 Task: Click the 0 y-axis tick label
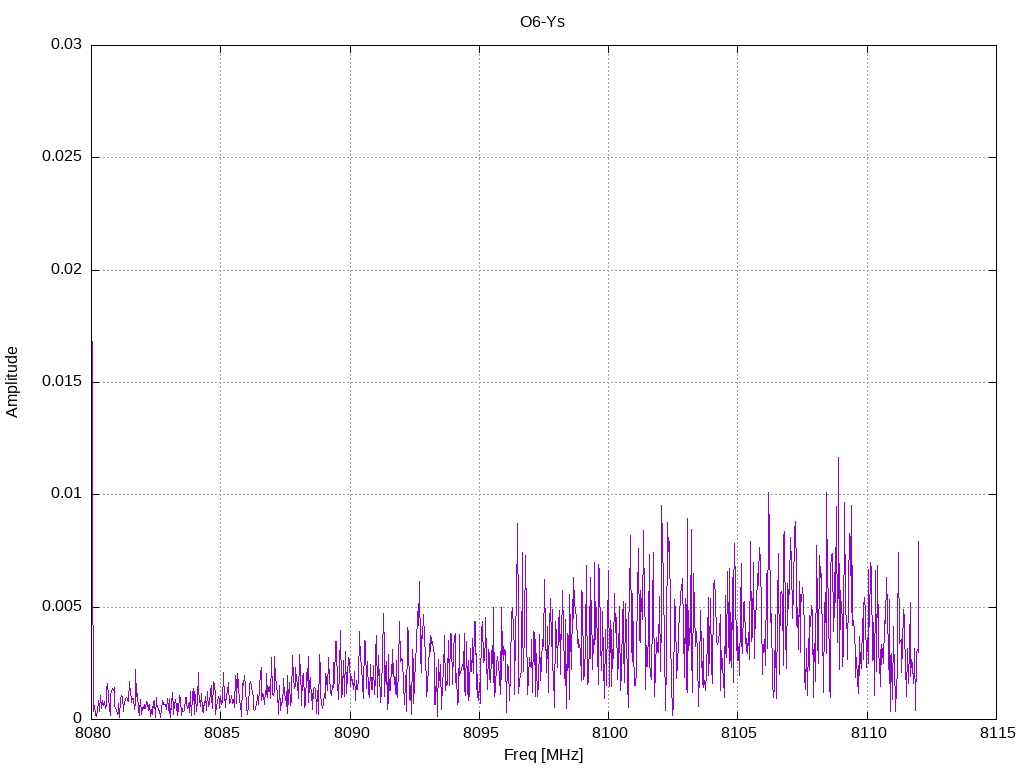77,719
